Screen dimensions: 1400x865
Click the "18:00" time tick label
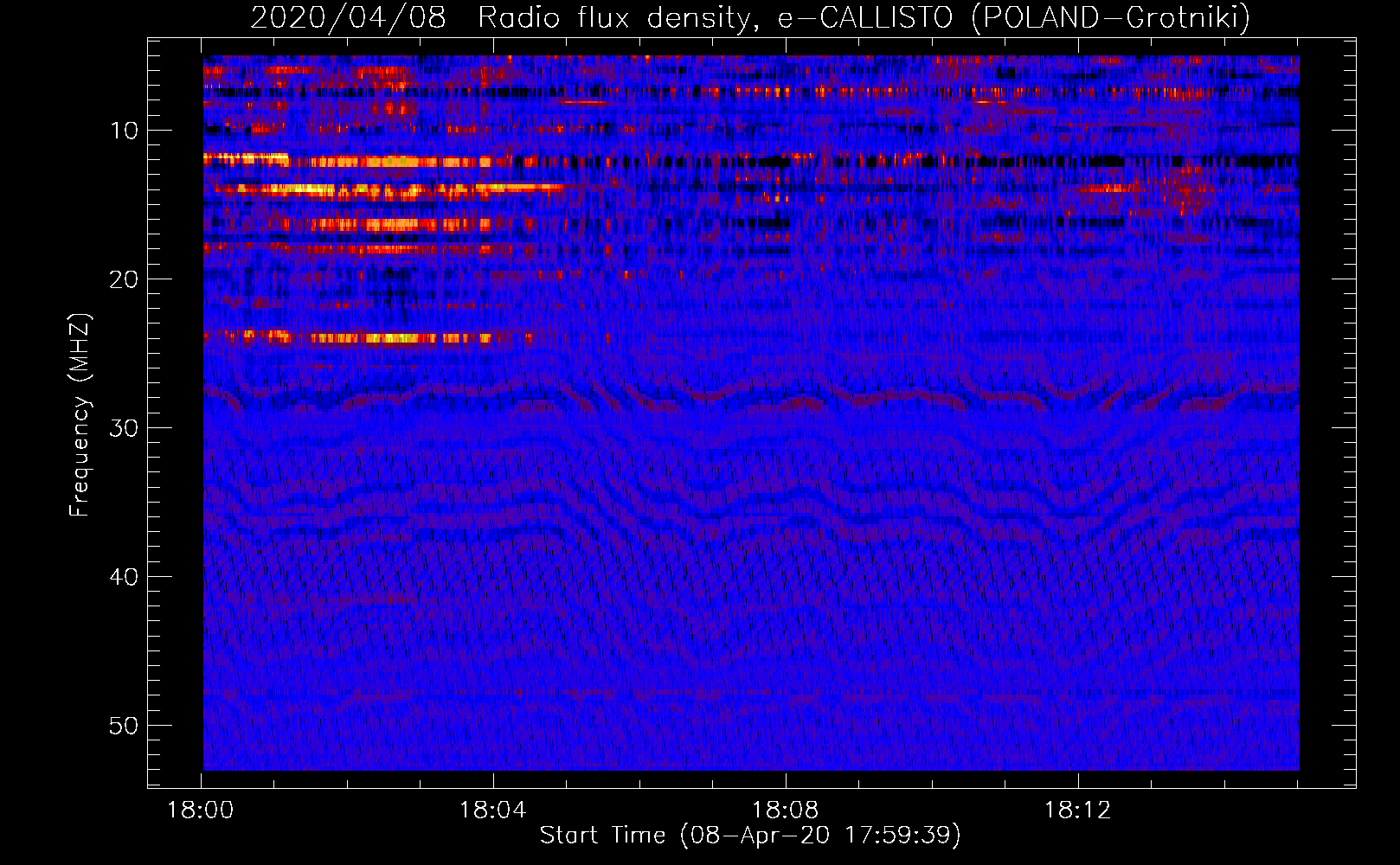pyautogui.click(x=201, y=811)
